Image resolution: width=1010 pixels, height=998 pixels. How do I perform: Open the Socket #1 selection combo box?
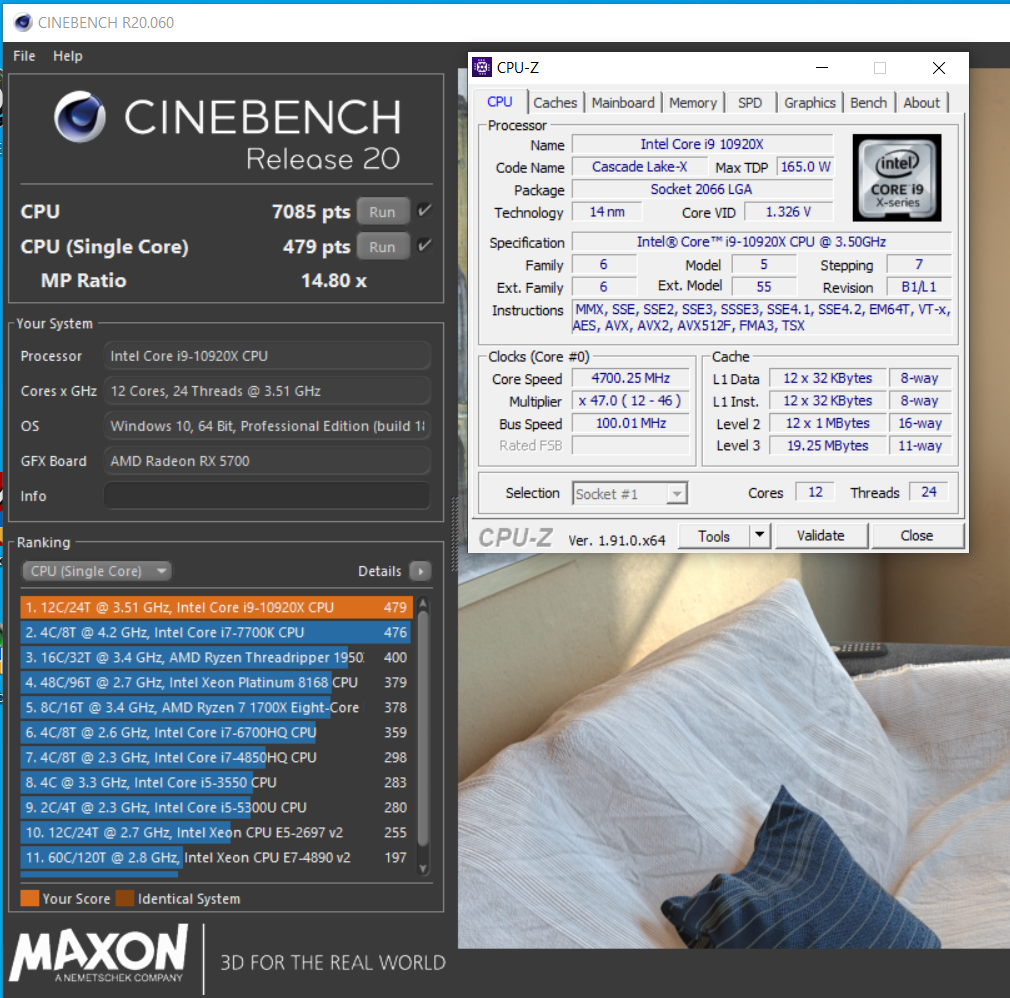630,494
